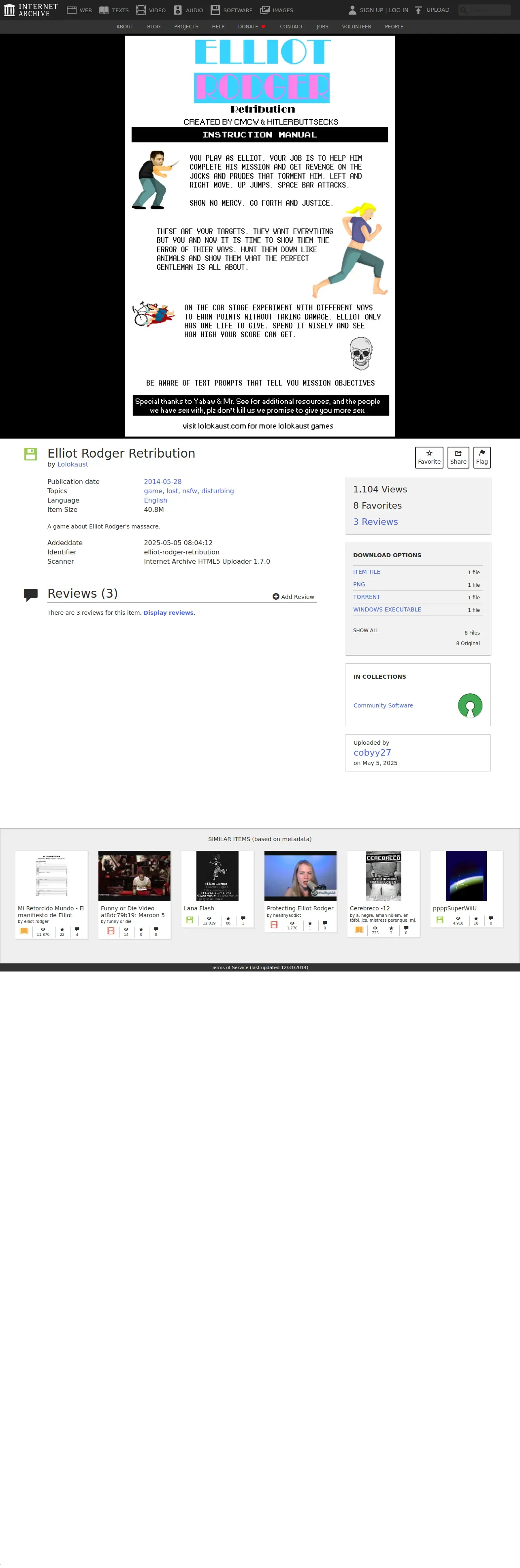Viewport: 520px width, 1568px height.
Task: Click the software floppy icon on ppppSuperWiiU card
Action: click(x=440, y=920)
